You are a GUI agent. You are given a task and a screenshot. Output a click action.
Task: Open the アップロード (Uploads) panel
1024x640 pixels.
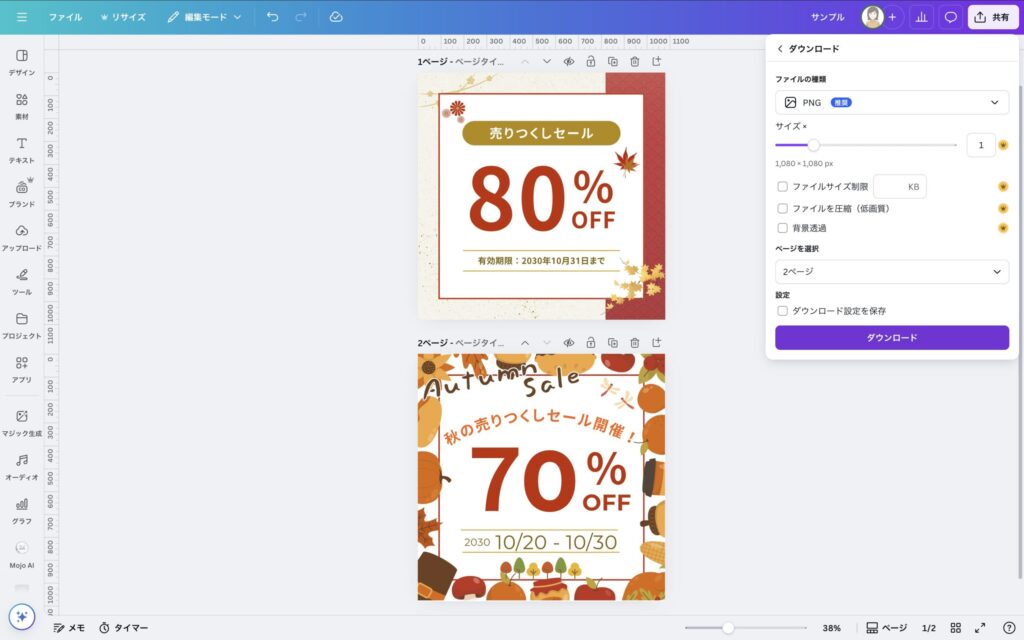(21, 237)
